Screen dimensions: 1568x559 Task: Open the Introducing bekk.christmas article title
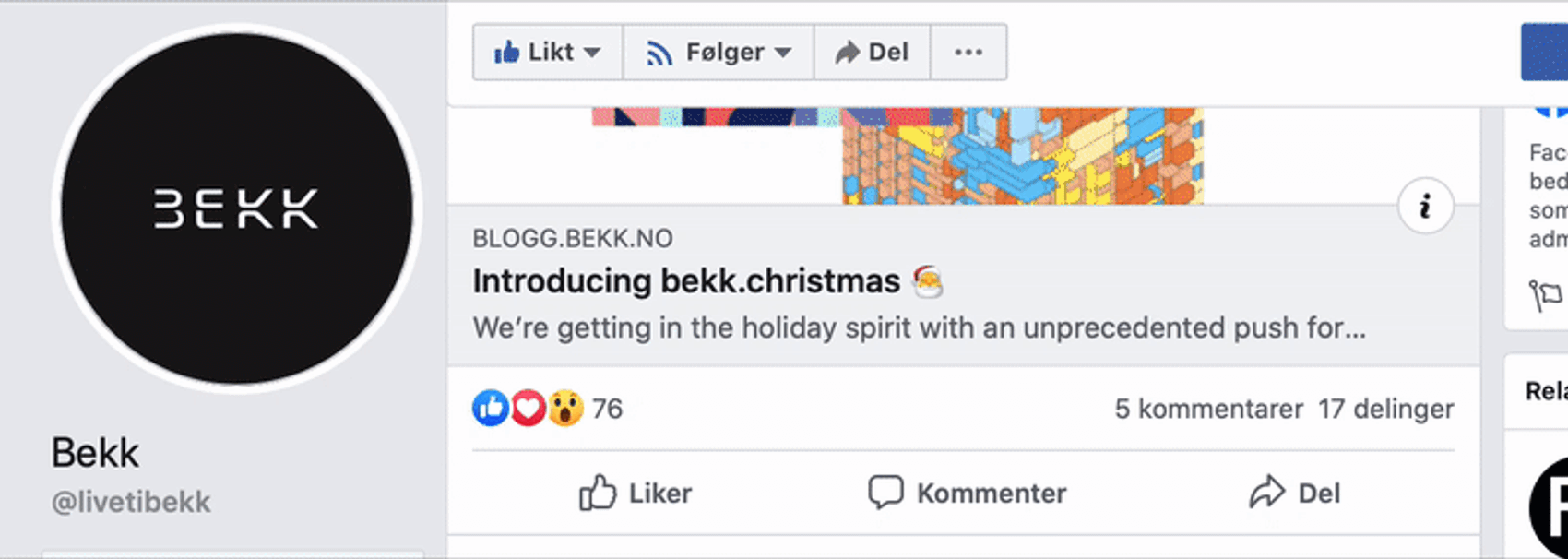tap(686, 281)
